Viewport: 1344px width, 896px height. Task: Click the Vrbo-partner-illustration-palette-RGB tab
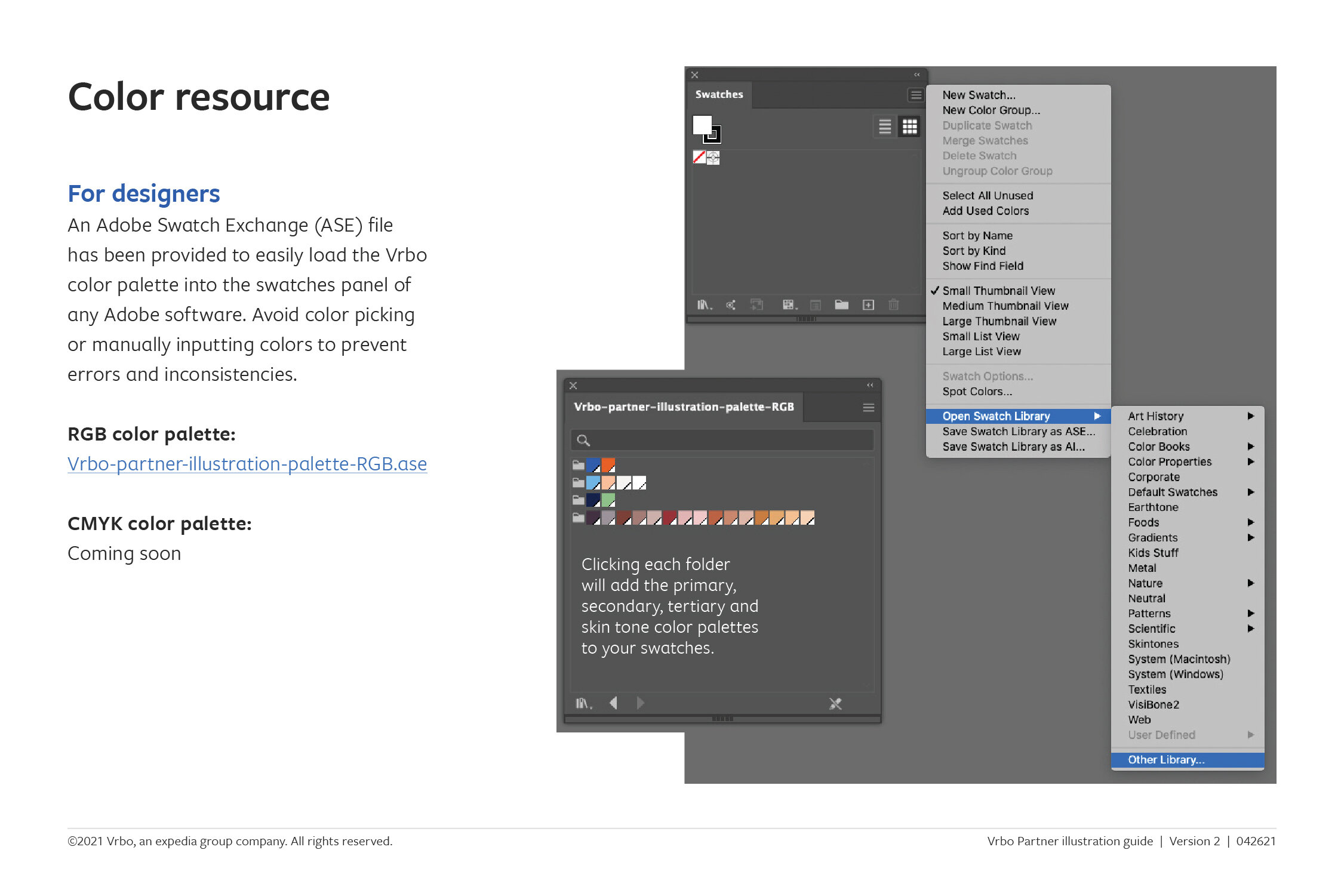click(x=684, y=407)
